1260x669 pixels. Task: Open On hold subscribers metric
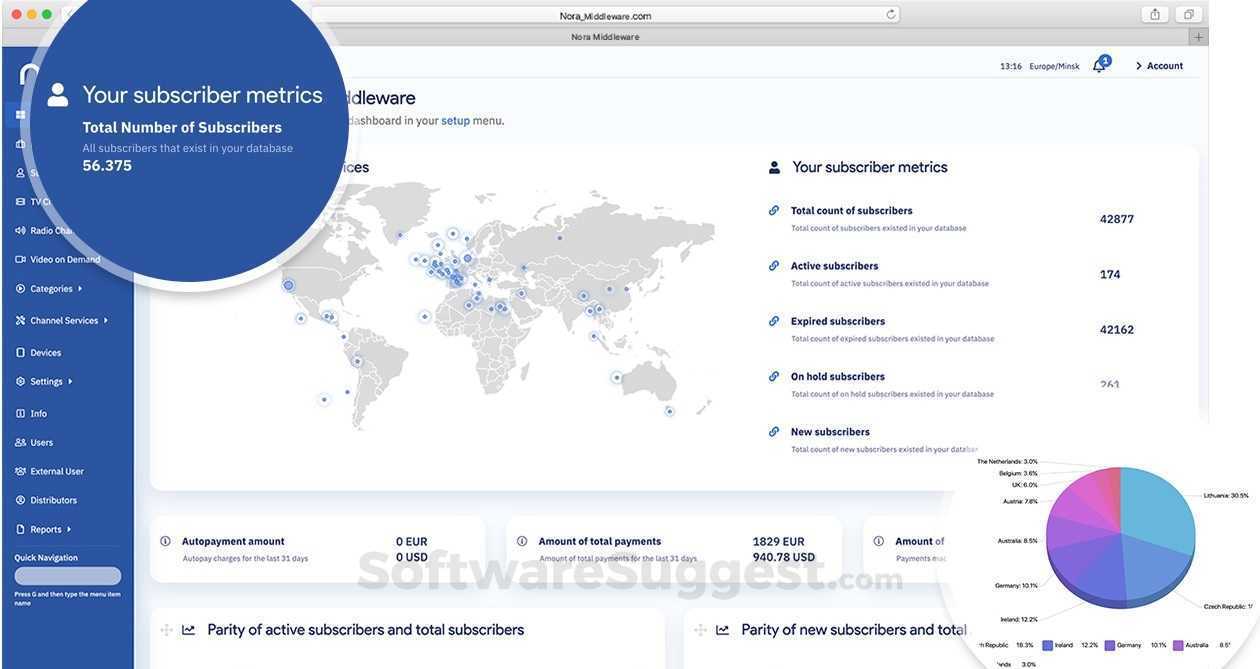click(838, 377)
